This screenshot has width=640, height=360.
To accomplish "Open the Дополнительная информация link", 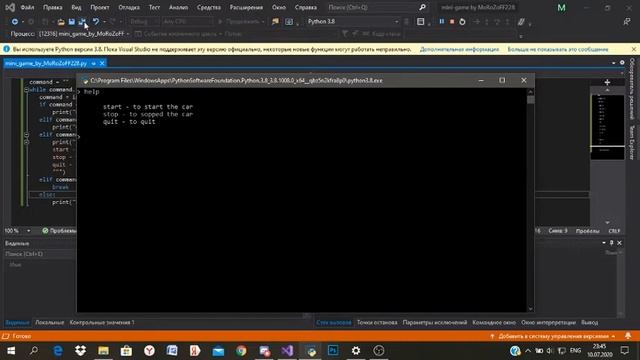I will 459,49.
